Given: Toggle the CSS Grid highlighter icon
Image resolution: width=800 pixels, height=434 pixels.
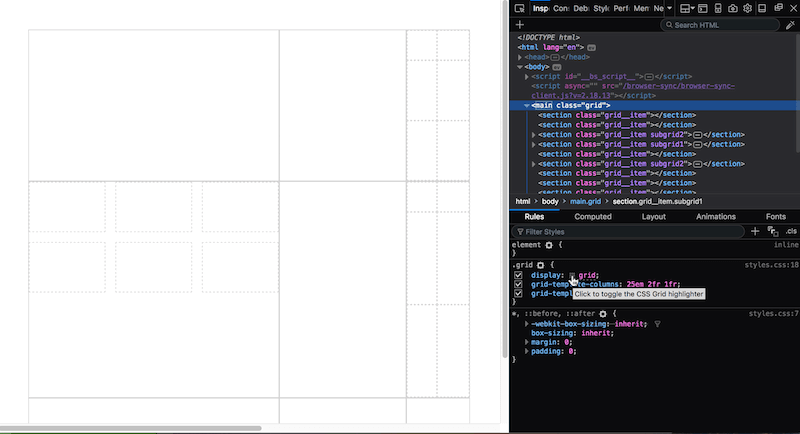Looking at the screenshot, I should pyautogui.click(x=572, y=275).
